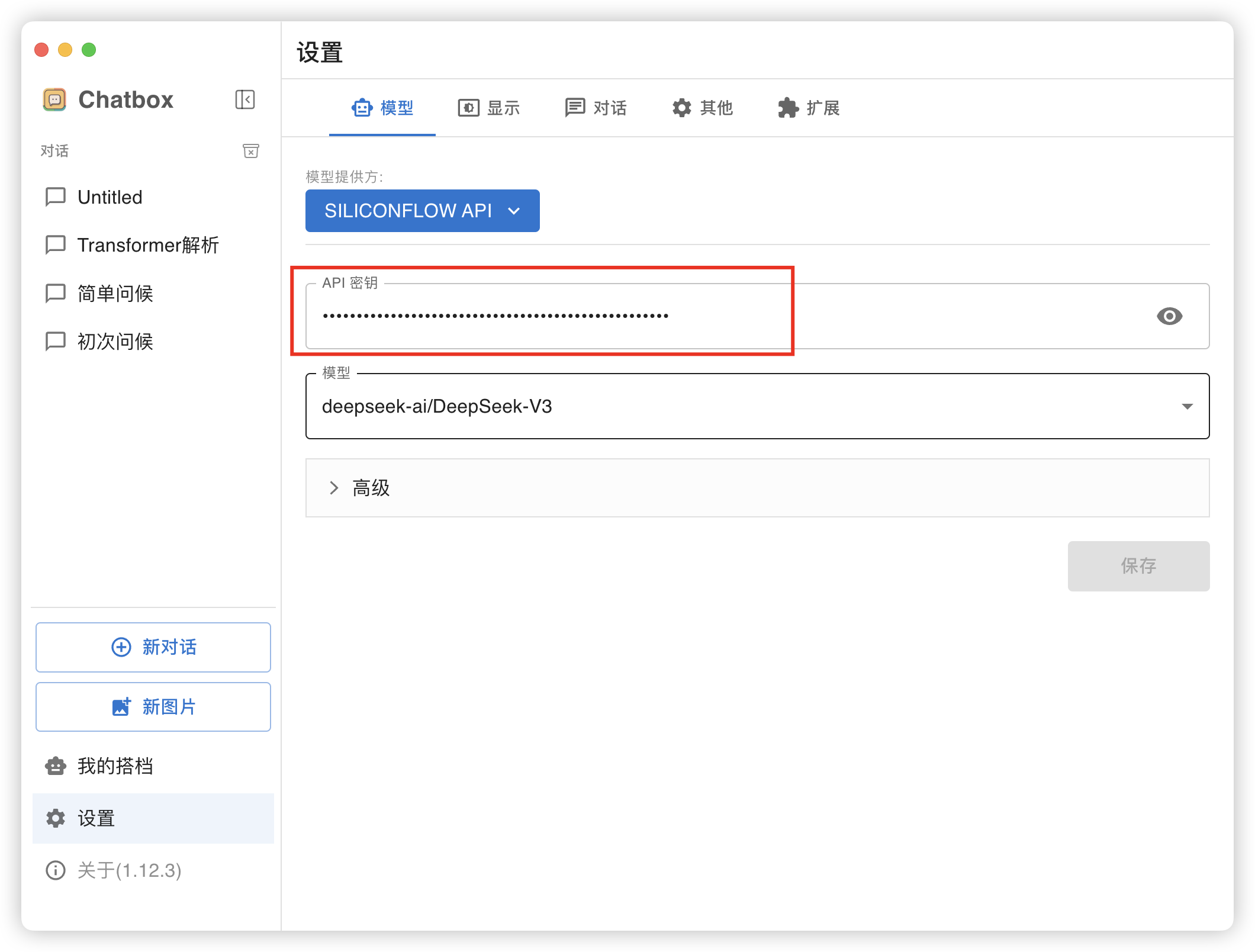Click the 保存 save button
1255x952 pixels.
(1138, 566)
